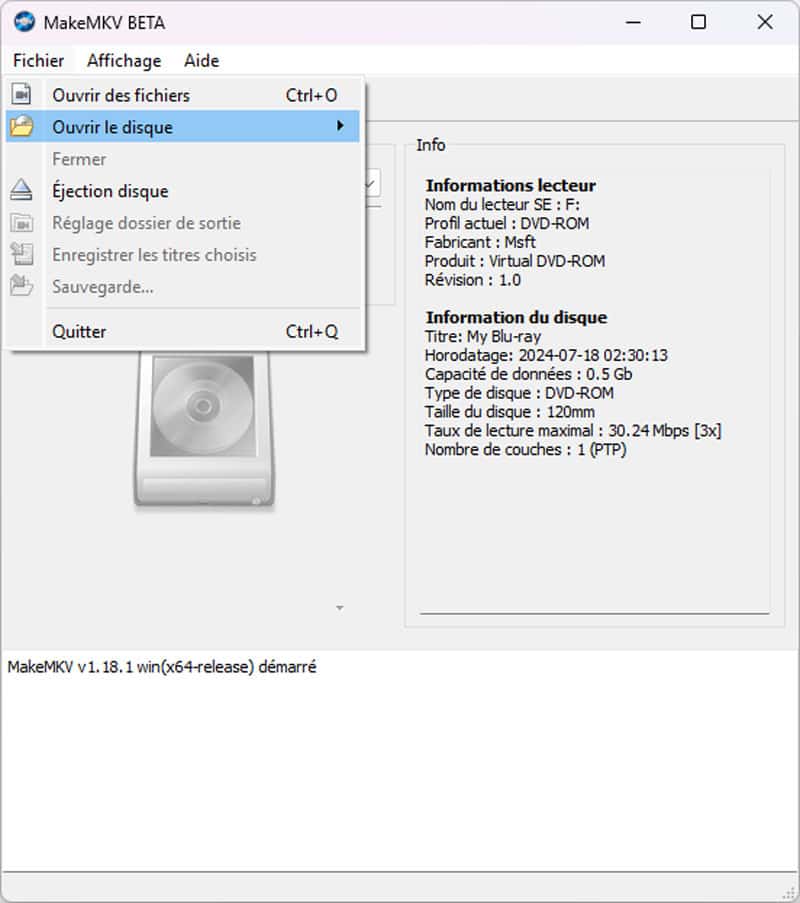800x903 pixels.
Task: Click 'Type de disque : DVD-ROM' line
Action: pos(519,393)
